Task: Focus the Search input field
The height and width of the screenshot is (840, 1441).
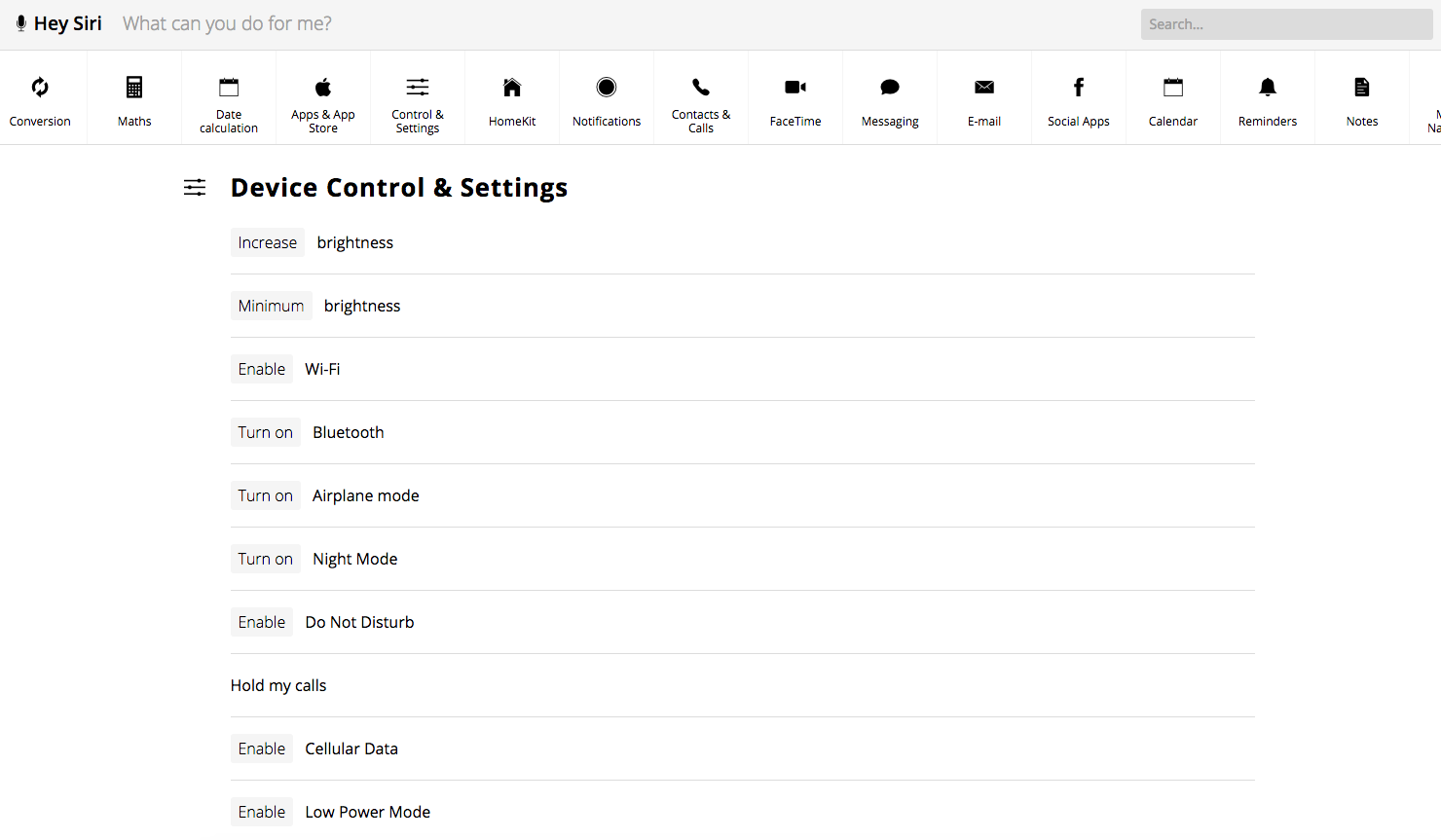Action: [1286, 24]
